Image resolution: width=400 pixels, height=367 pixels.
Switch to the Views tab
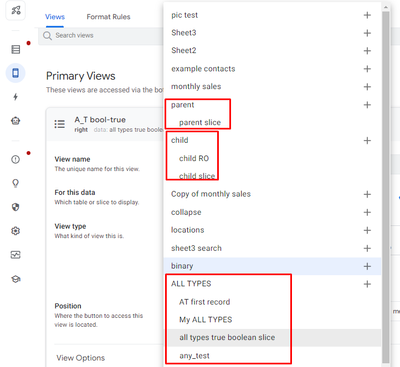pos(55,17)
